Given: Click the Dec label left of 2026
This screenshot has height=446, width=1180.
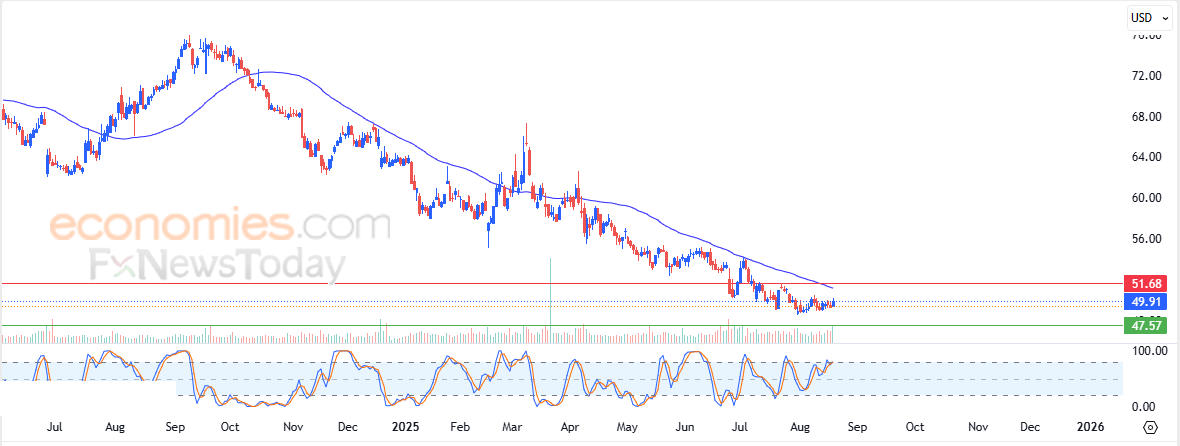Looking at the screenshot, I should 1030,427.
